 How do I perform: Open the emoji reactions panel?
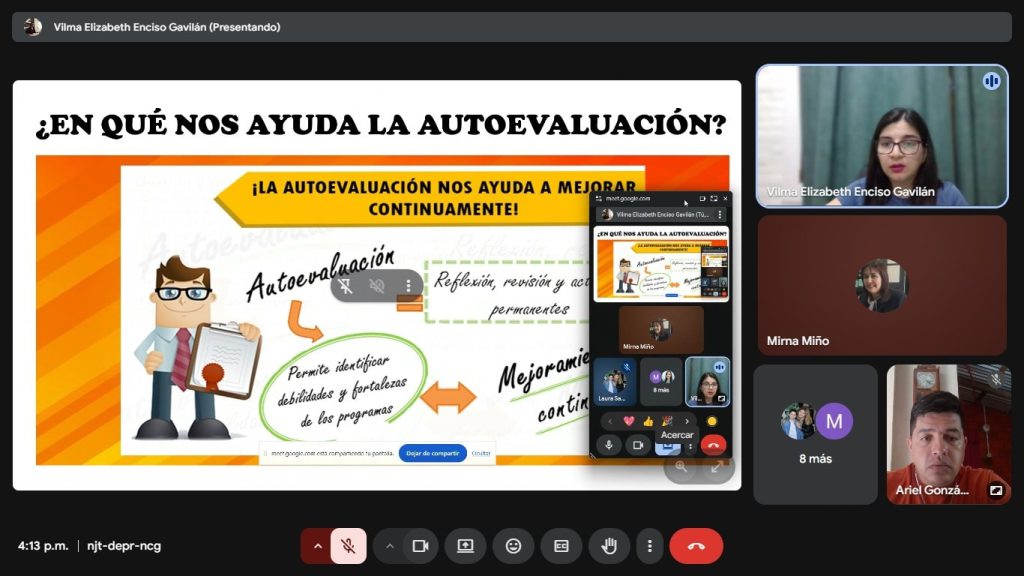(513, 546)
